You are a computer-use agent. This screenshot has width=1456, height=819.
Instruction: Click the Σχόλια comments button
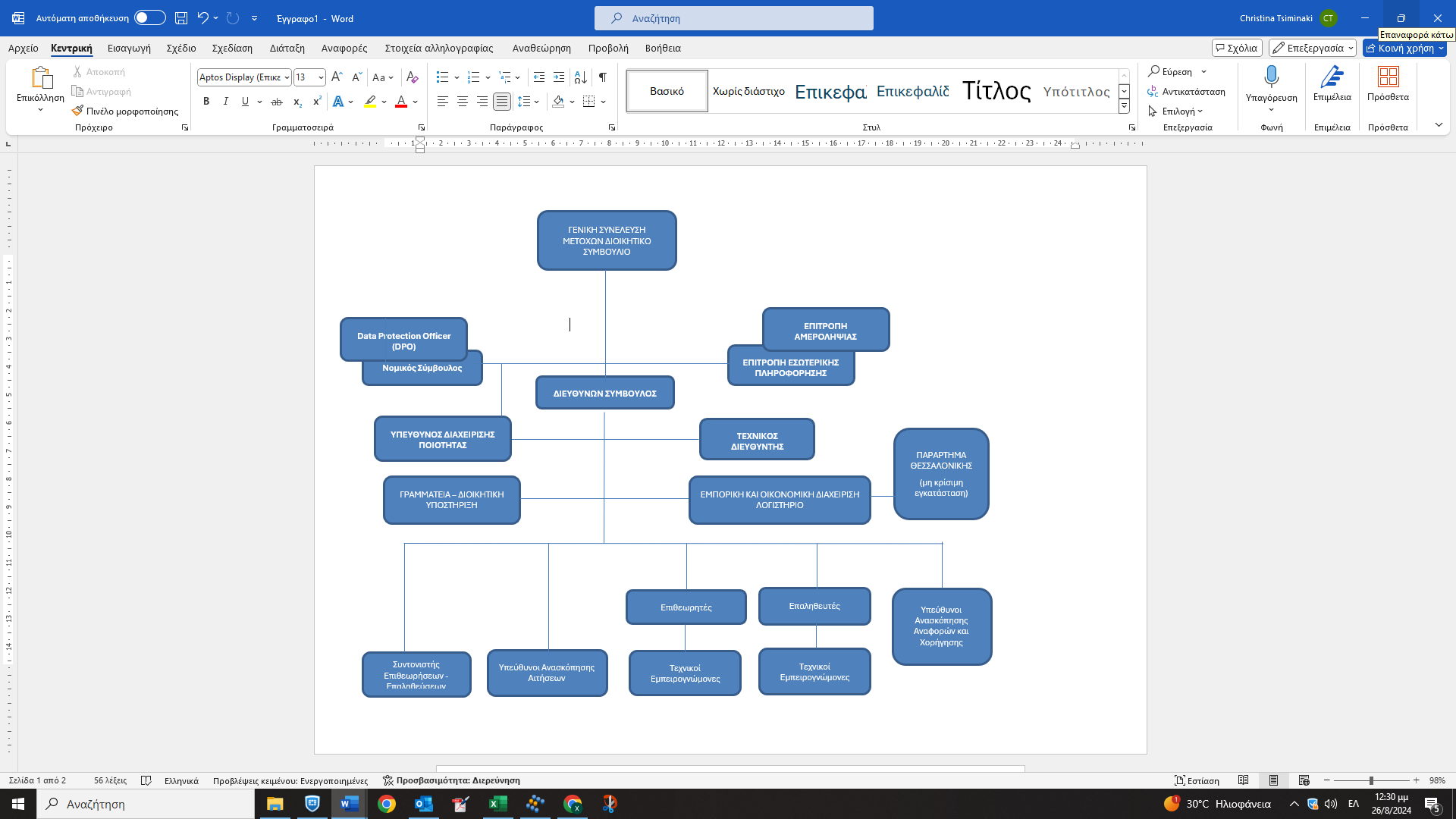[x=1237, y=48]
